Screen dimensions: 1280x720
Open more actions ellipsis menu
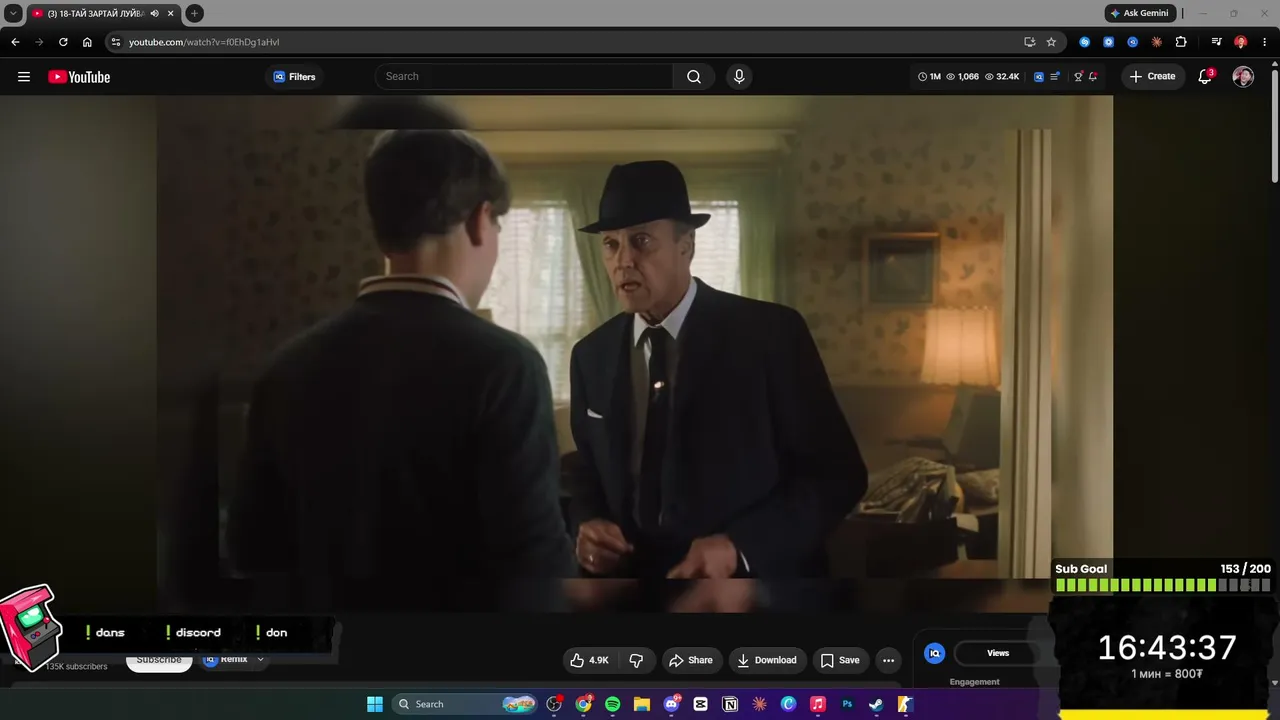tap(888, 660)
